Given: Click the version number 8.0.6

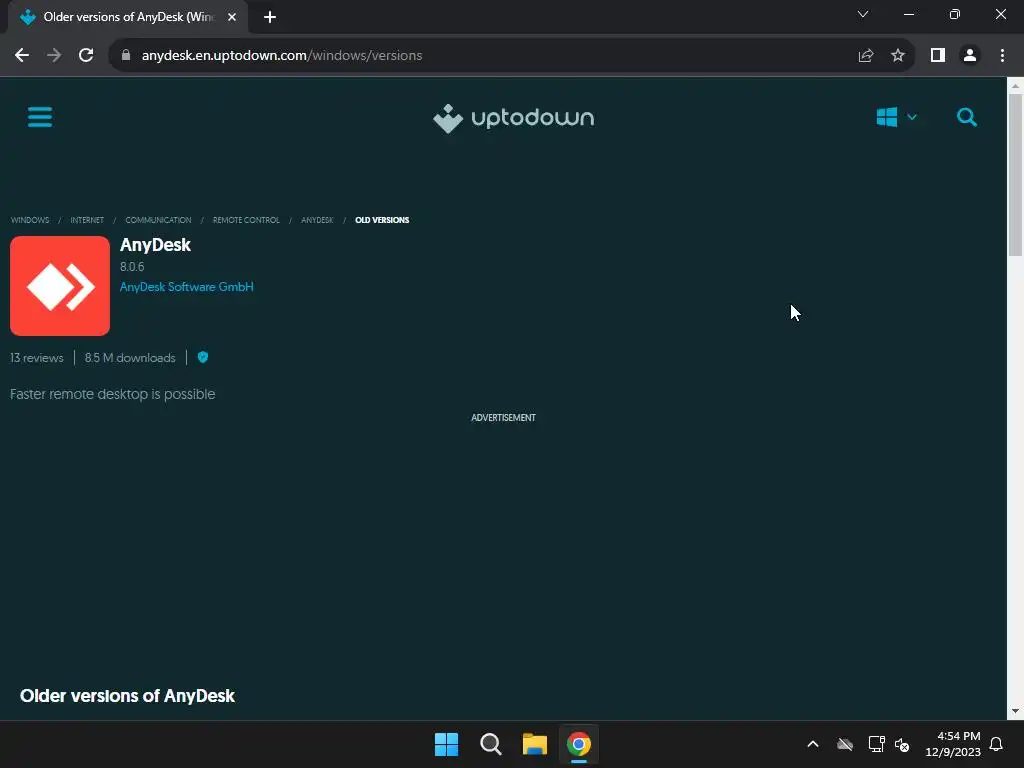Looking at the screenshot, I should 132,266.
